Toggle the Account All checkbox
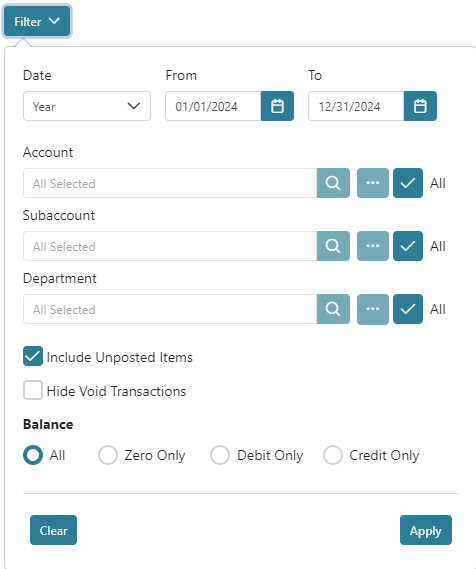 (x=408, y=183)
